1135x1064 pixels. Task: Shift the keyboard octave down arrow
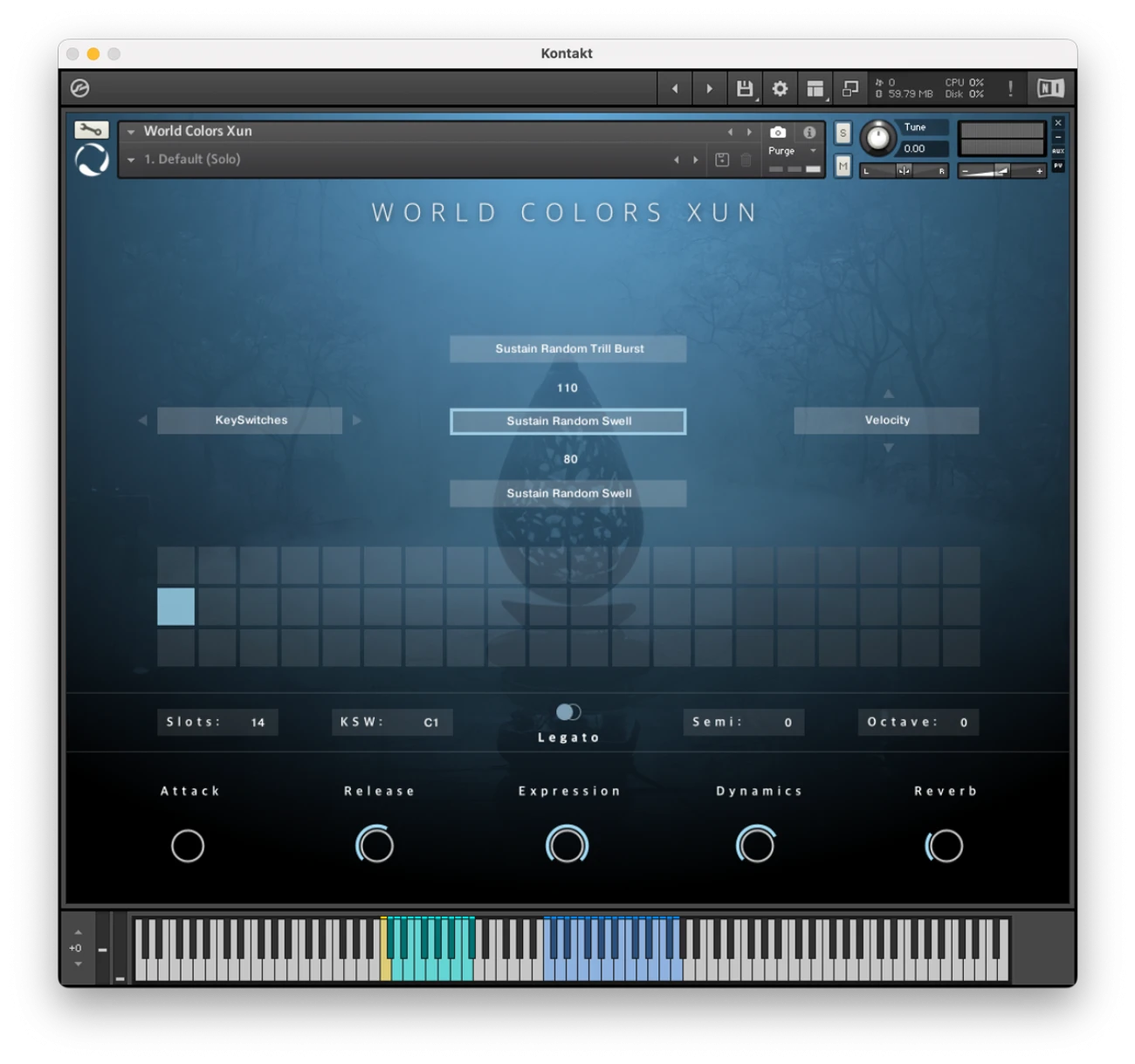pos(78,964)
